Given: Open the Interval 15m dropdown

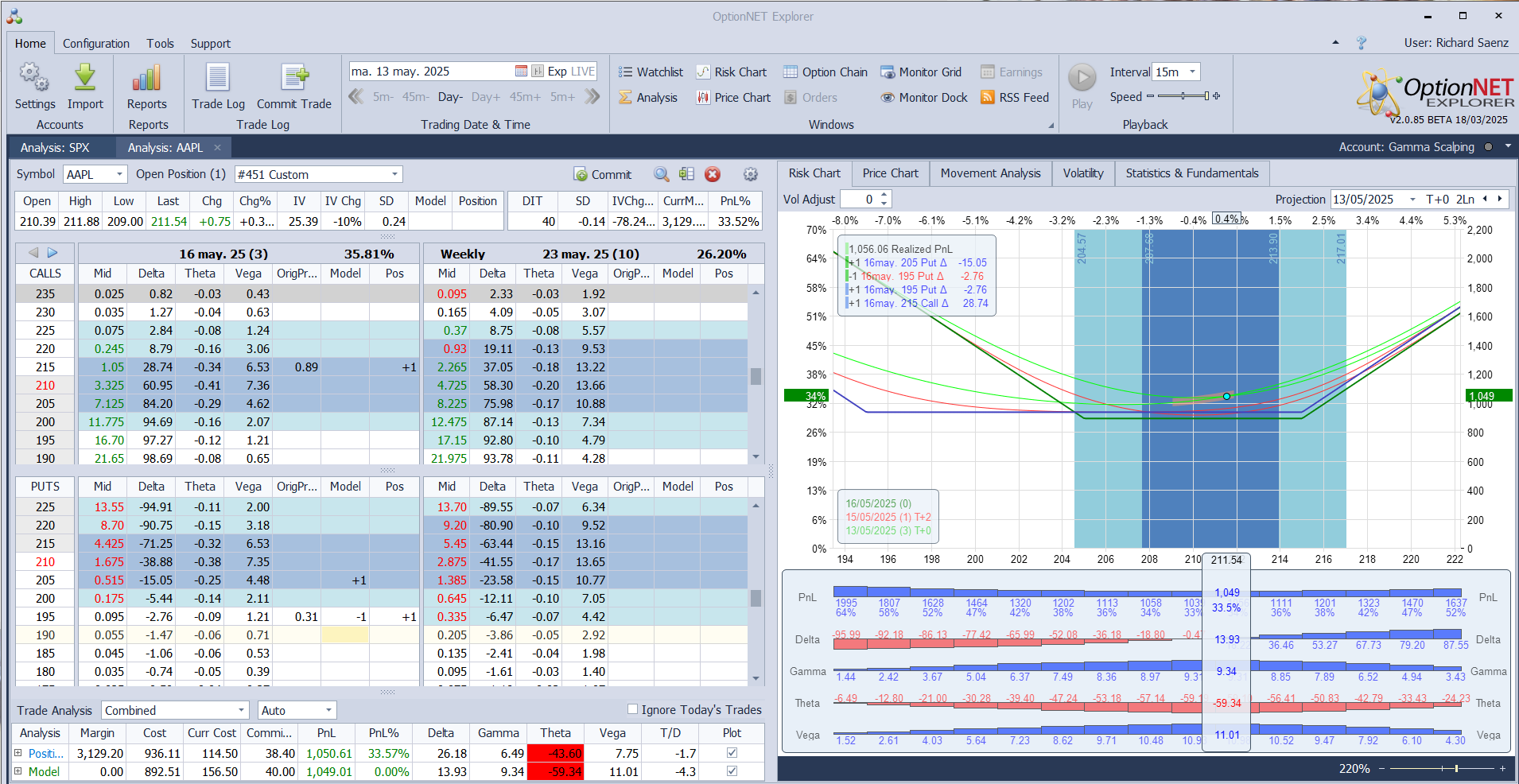Looking at the screenshot, I should [1192, 72].
